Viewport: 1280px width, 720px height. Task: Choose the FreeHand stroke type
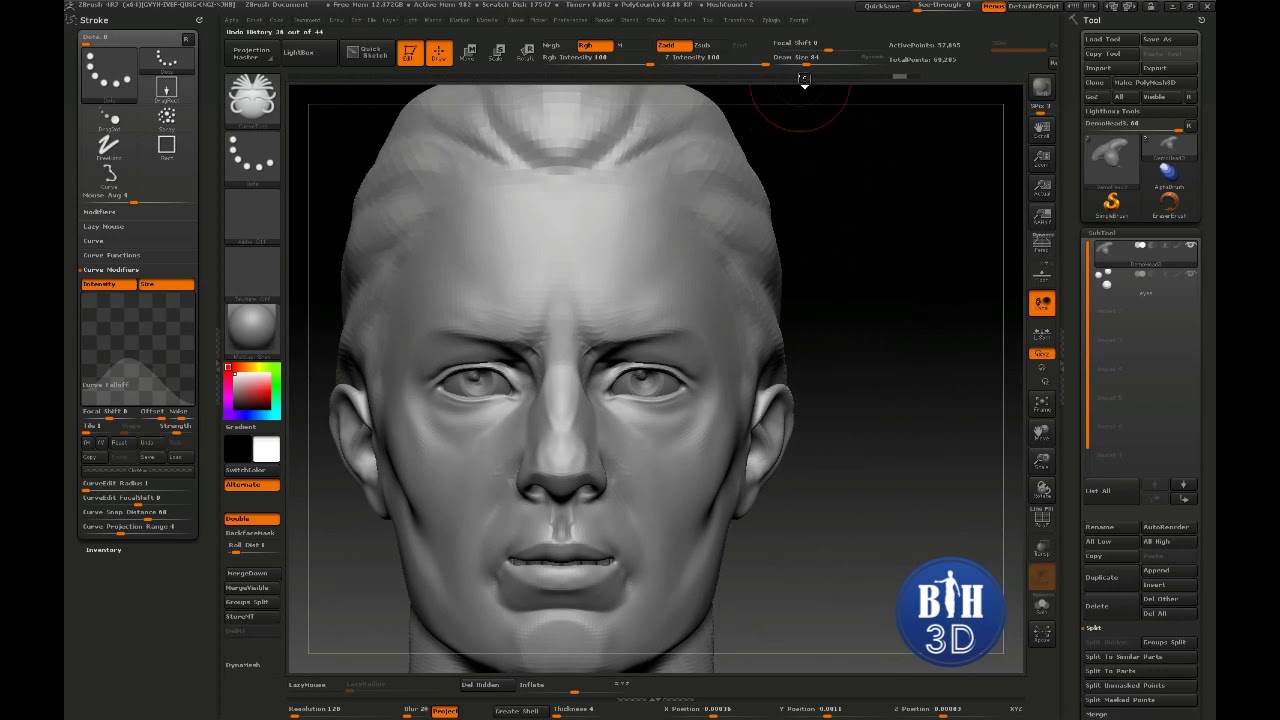click(x=109, y=148)
